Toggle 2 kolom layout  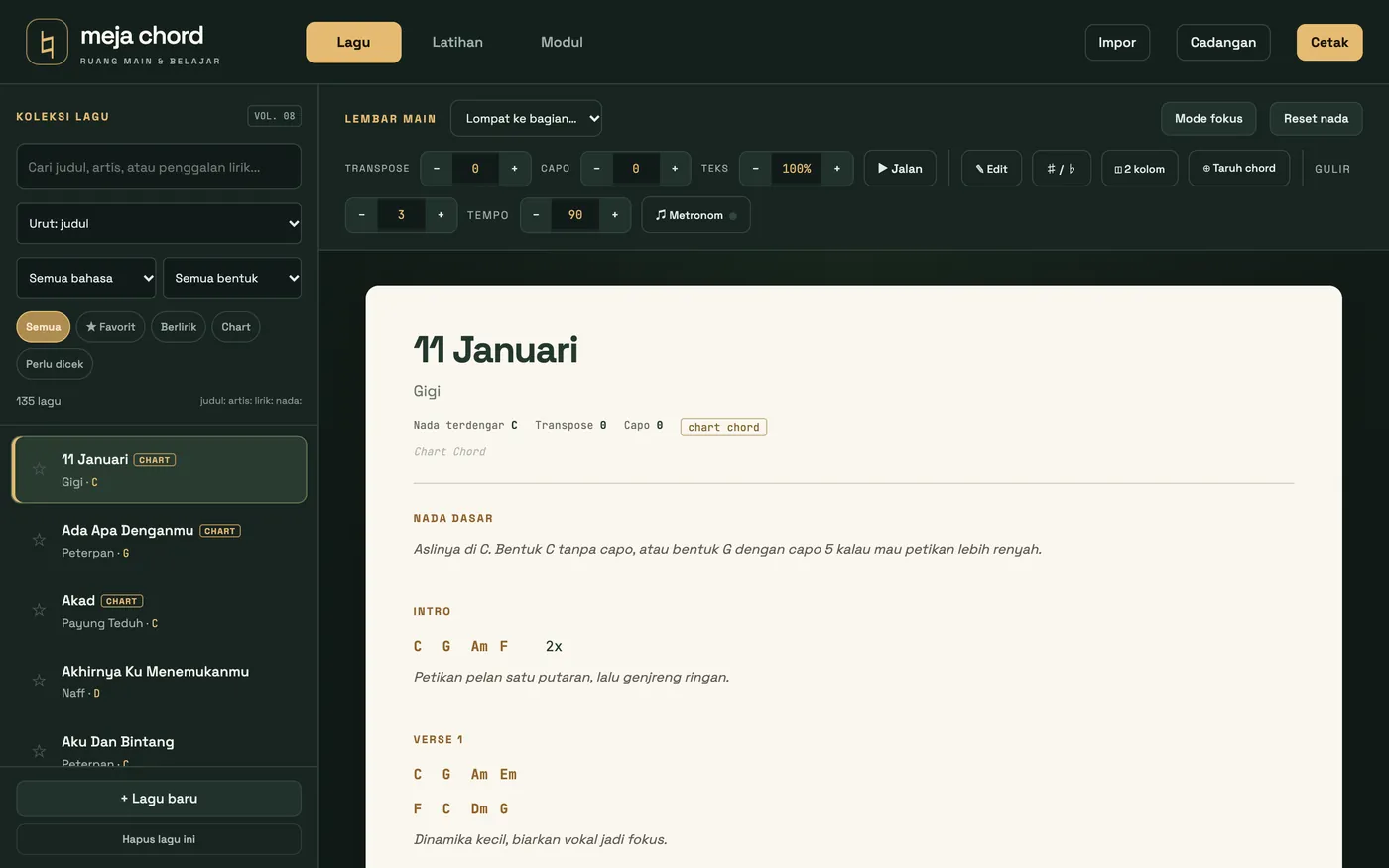pos(1140,169)
